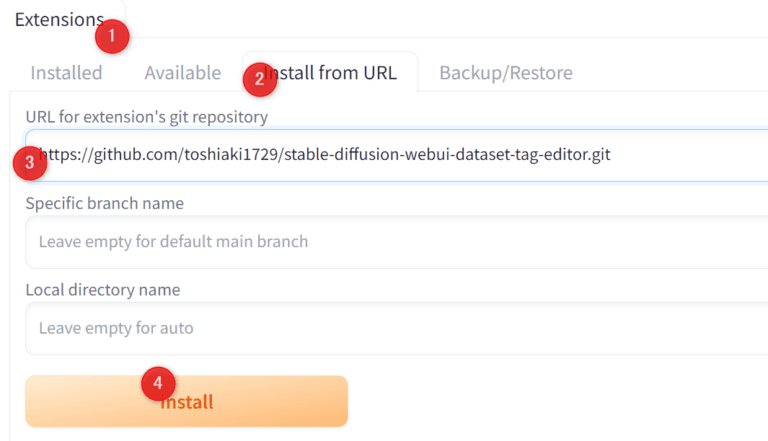Click the "Specific branch name" label

pos(104,204)
